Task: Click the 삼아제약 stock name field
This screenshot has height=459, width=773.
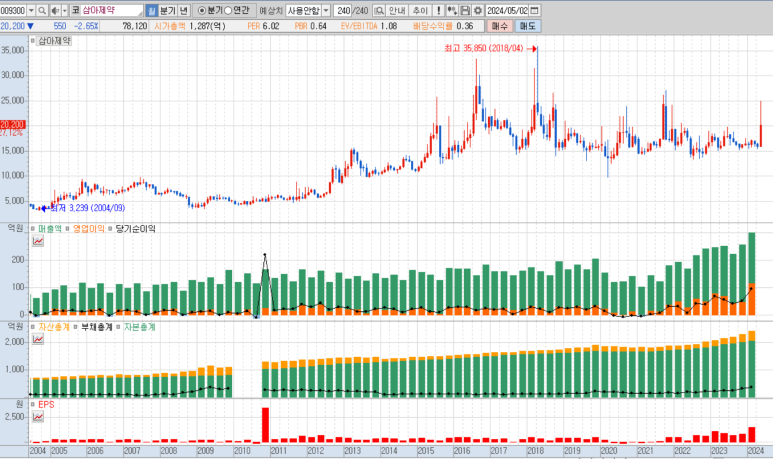Action: [x=112, y=10]
